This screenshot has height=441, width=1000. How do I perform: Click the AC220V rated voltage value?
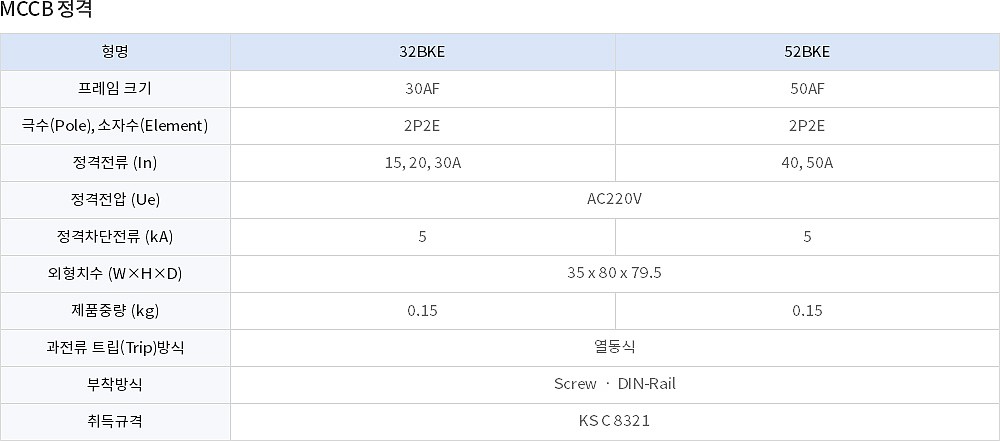tap(614, 199)
